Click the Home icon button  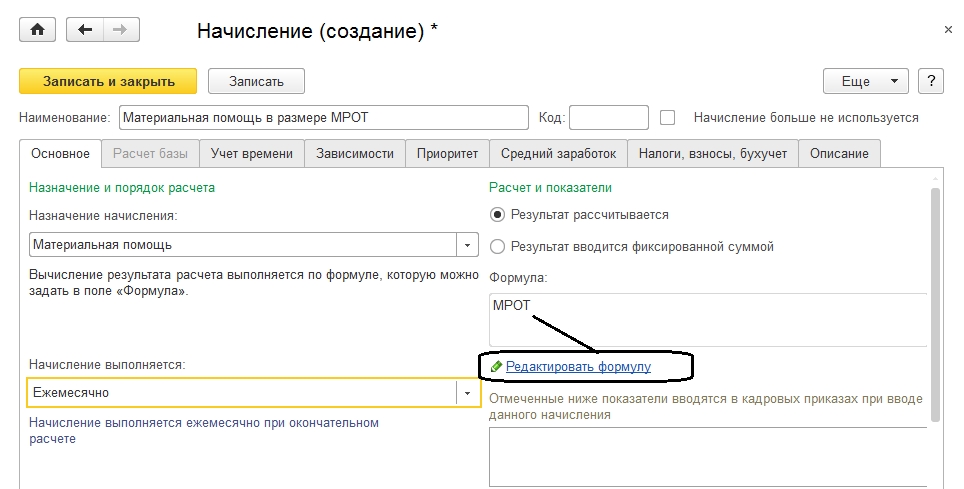[x=38, y=30]
